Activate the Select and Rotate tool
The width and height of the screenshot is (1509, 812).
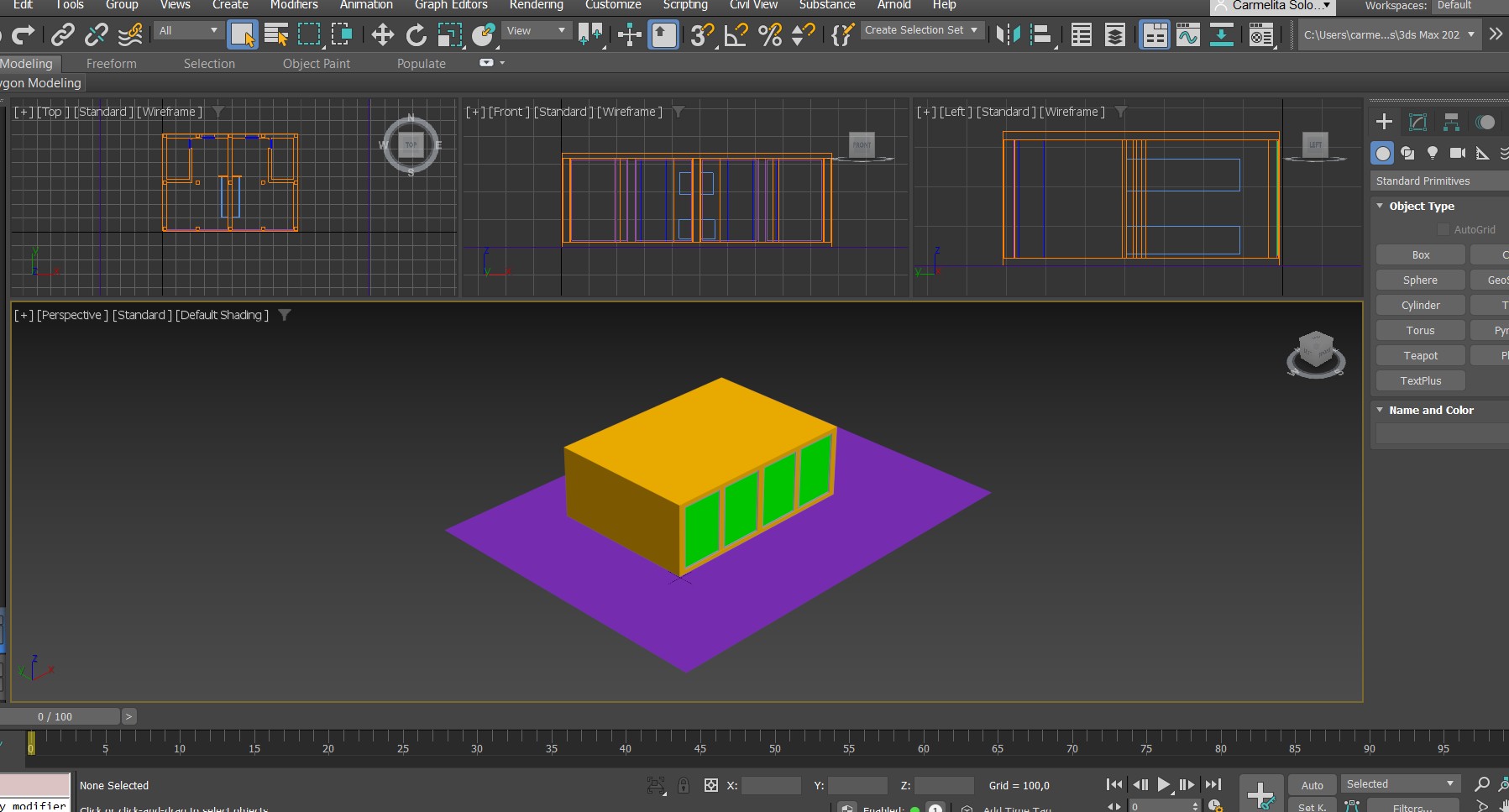click(x=416, y=34)
